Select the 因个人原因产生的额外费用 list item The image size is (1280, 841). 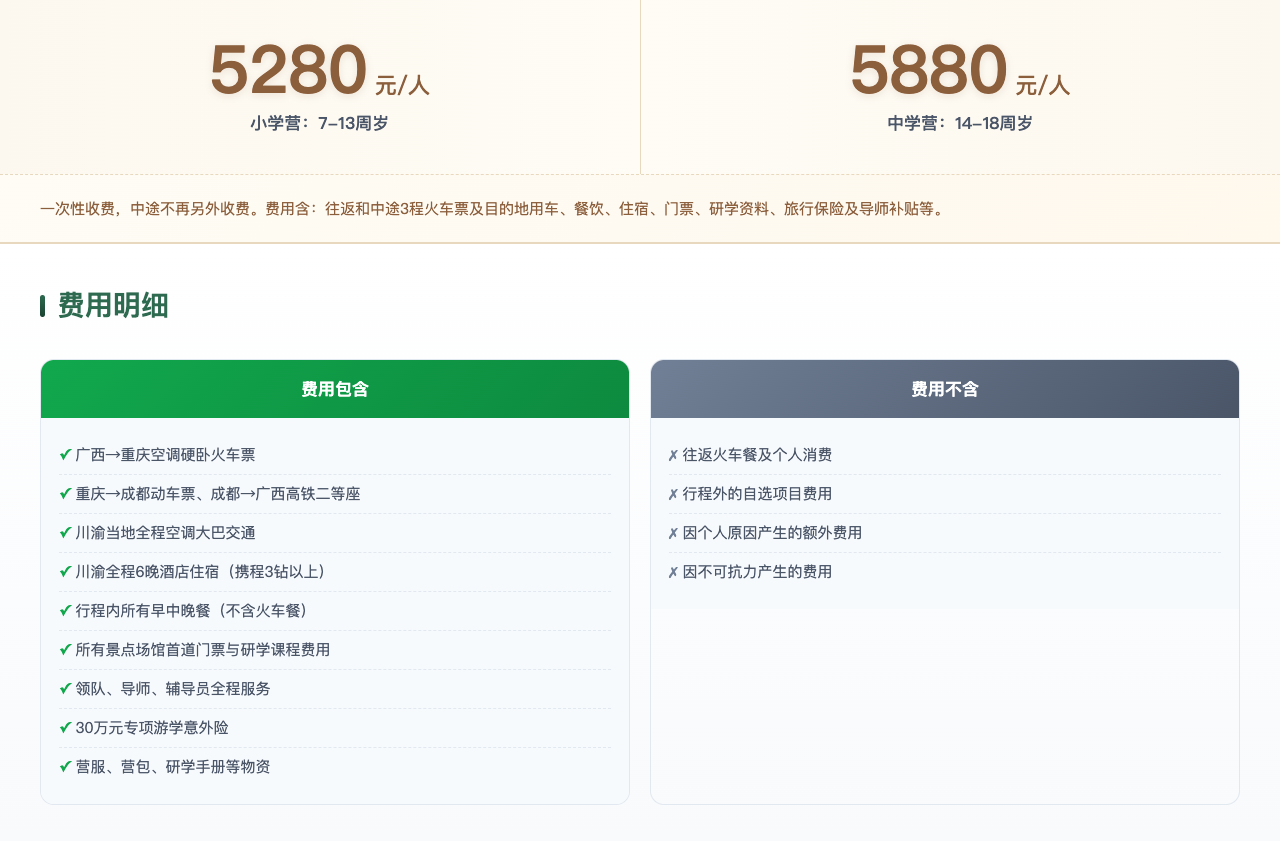[x=770, y=532]
